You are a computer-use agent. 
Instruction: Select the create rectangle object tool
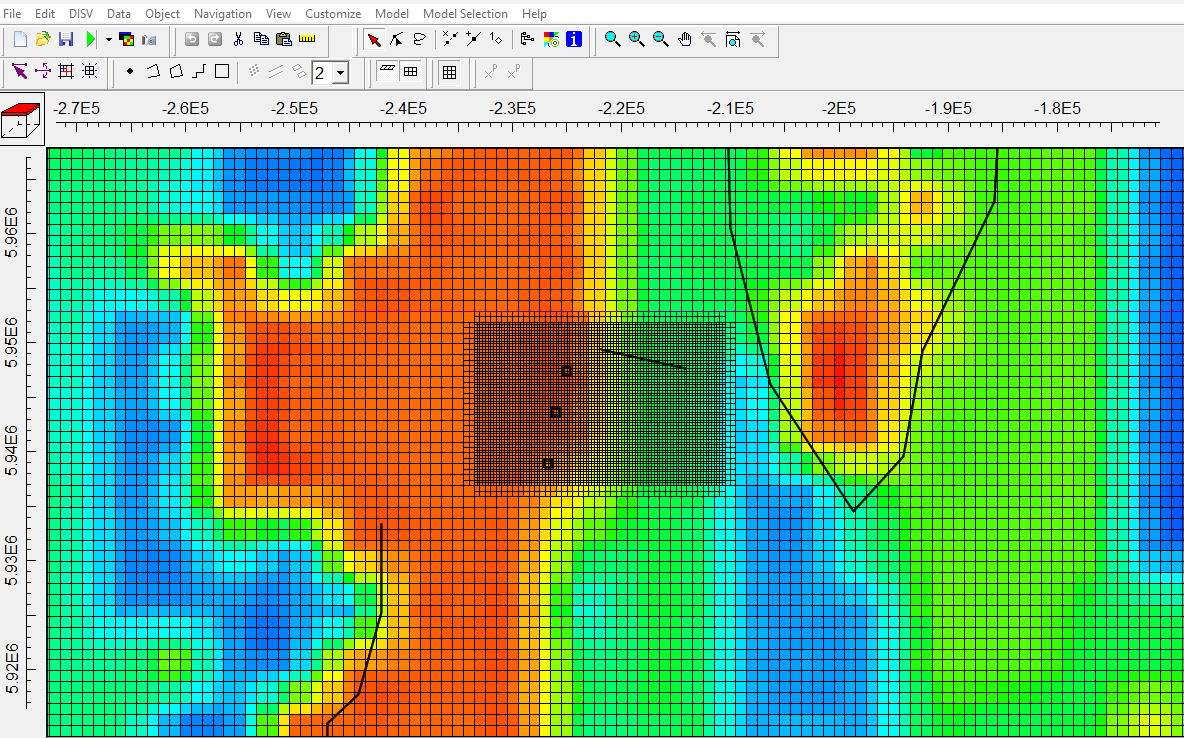click(222, 71)
